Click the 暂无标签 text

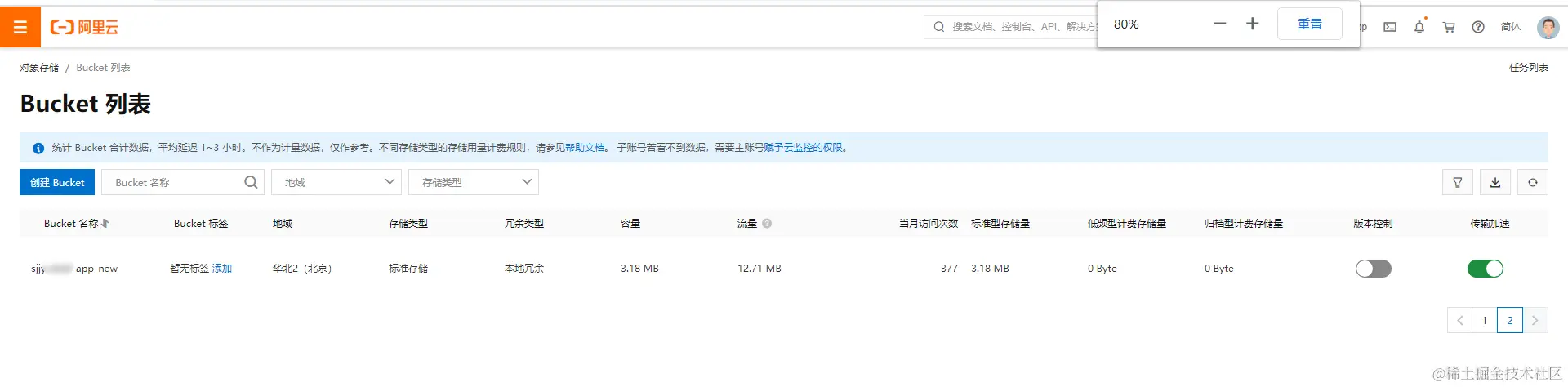pyautogui.click(x=189, y=269)
